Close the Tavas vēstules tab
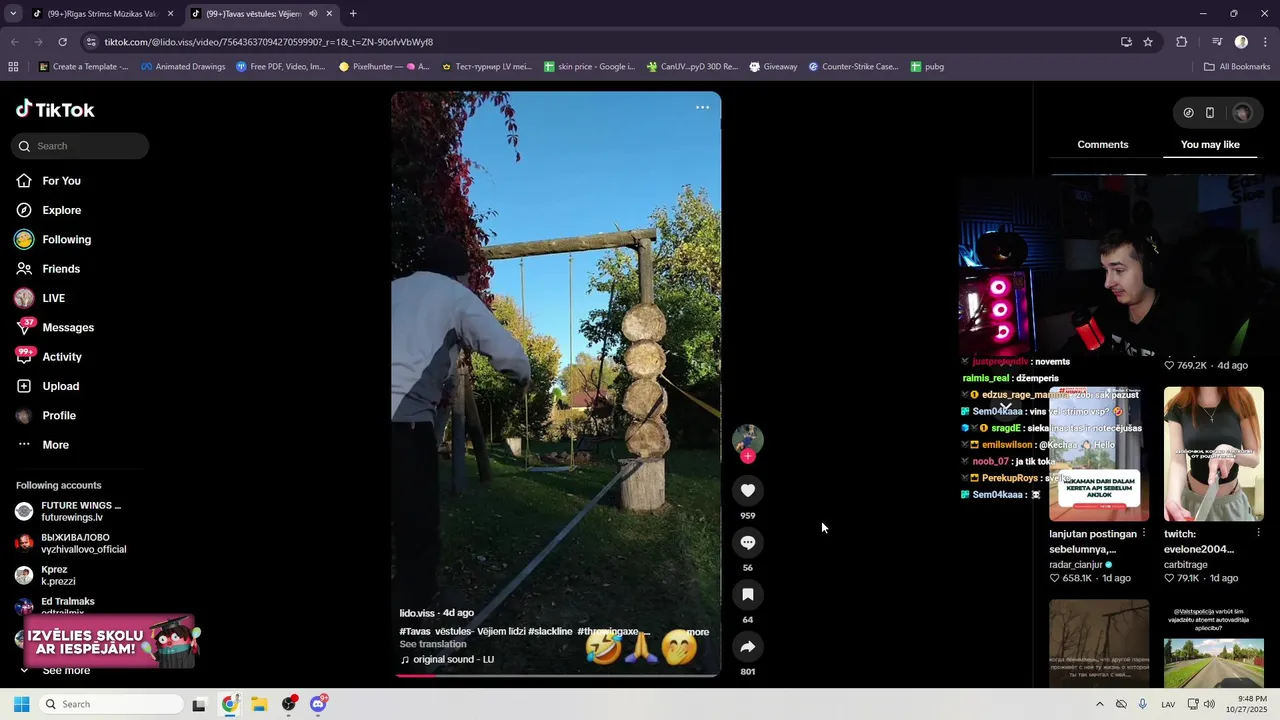The width and height of the screenshot is (1280, 720). (329, 14)
